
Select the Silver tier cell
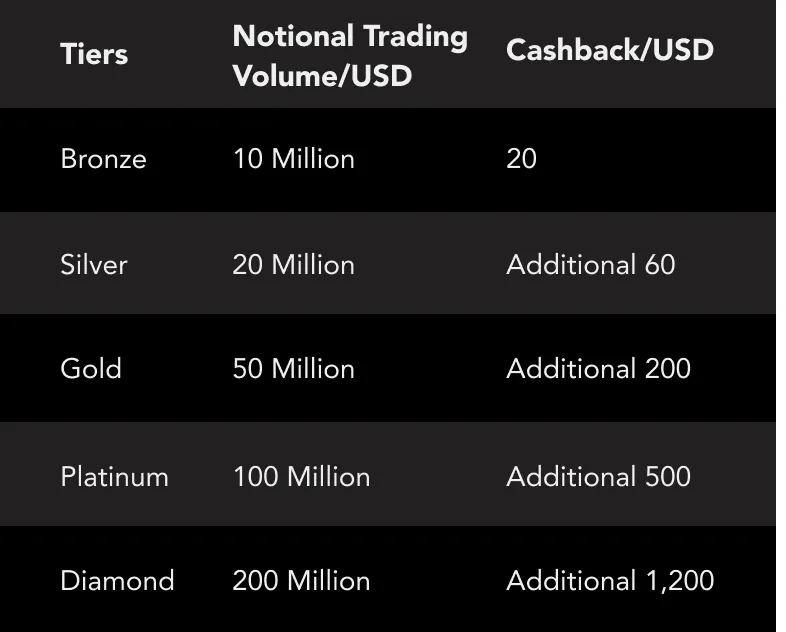(94, 265)
